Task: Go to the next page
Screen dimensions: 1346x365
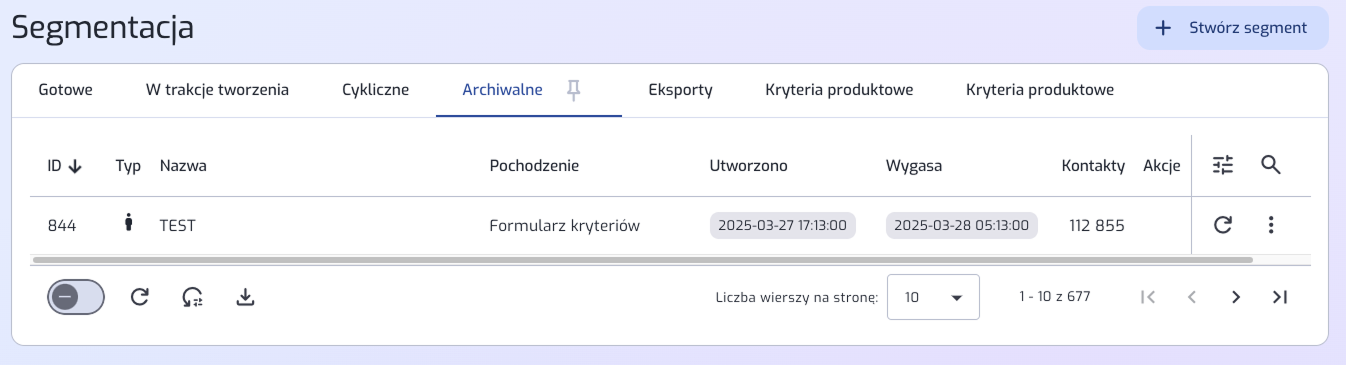Action: [x=1236, y=297]
